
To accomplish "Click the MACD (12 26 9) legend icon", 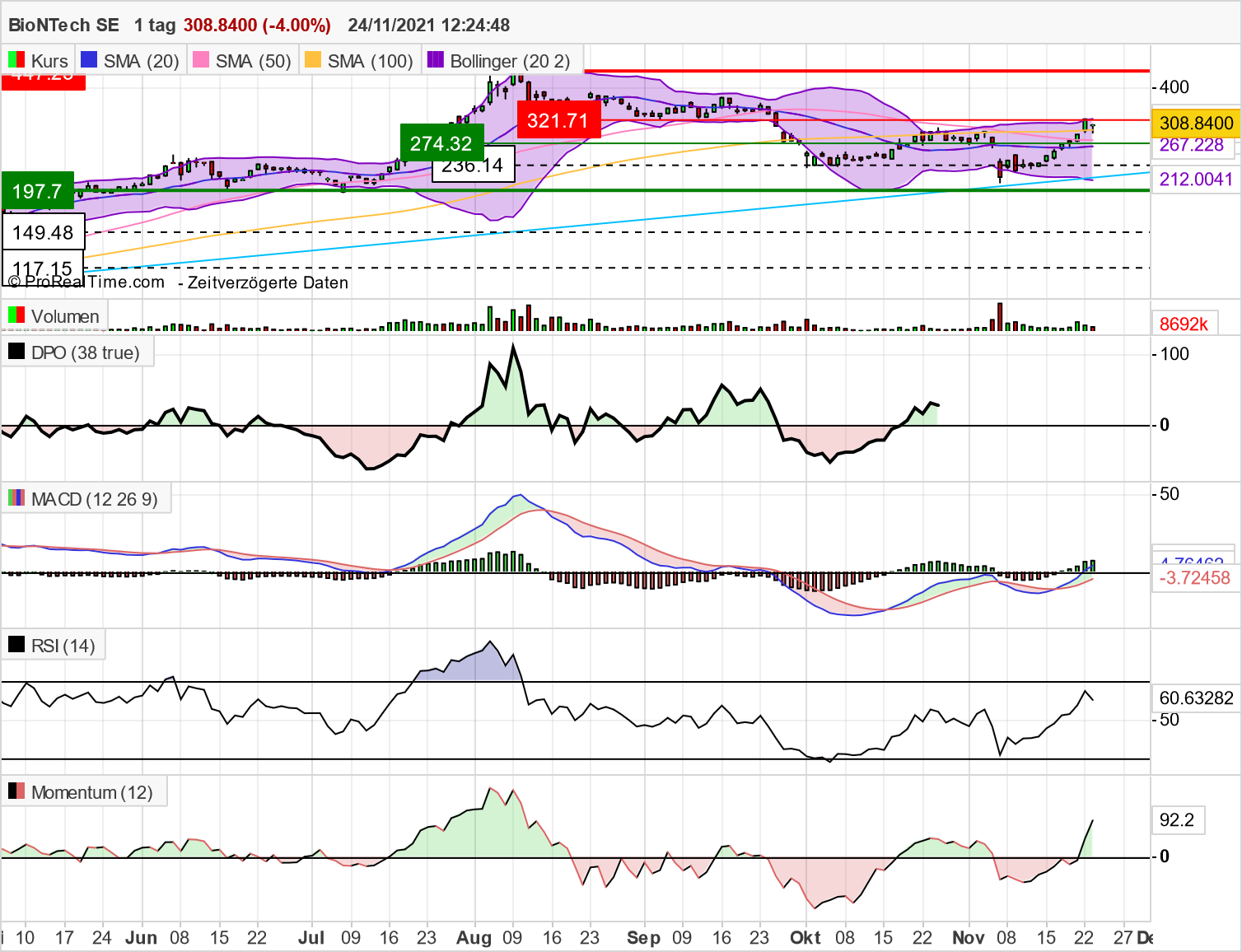I will coord(15,498).
